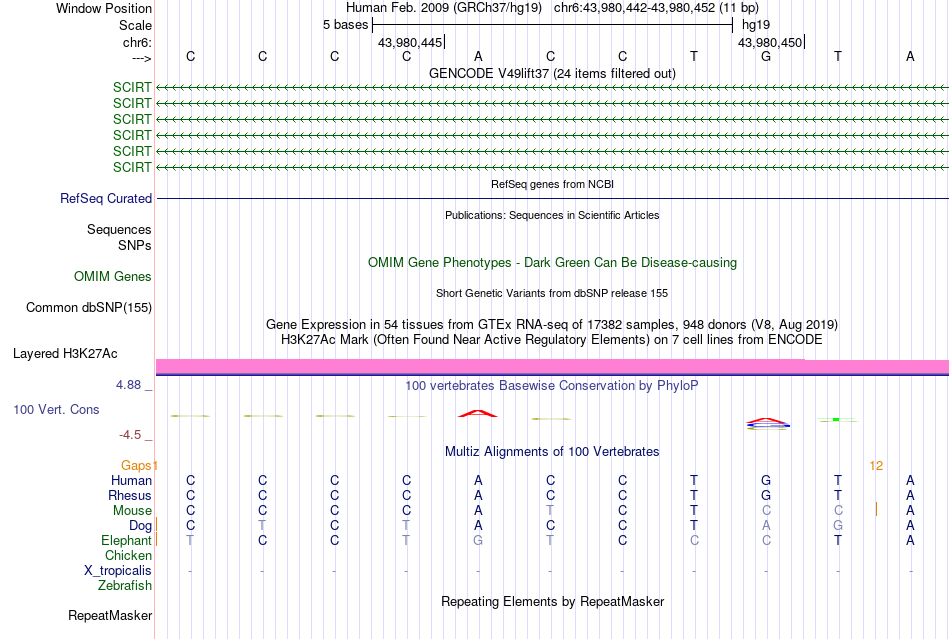Click the G base in the Dog alignment row
The height and width of the screenshot is (639, 950).
tap(838, 526)
